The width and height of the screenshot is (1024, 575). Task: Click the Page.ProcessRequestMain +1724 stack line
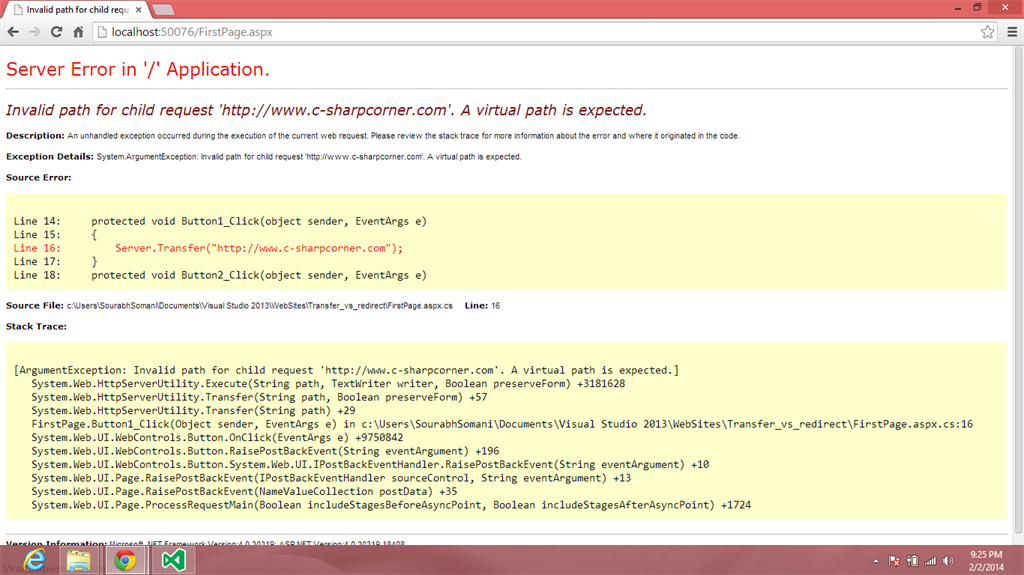391,505
